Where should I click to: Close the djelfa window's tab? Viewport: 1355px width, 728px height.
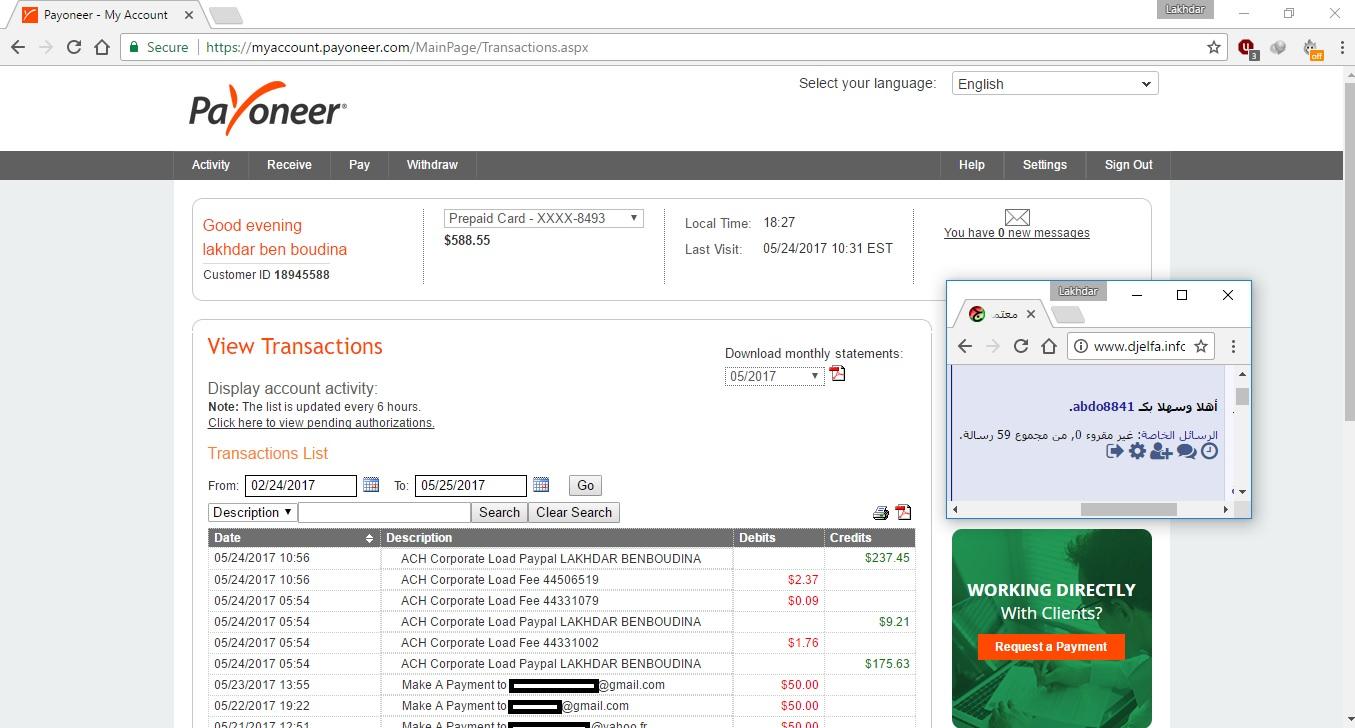tap(1031, 314)
